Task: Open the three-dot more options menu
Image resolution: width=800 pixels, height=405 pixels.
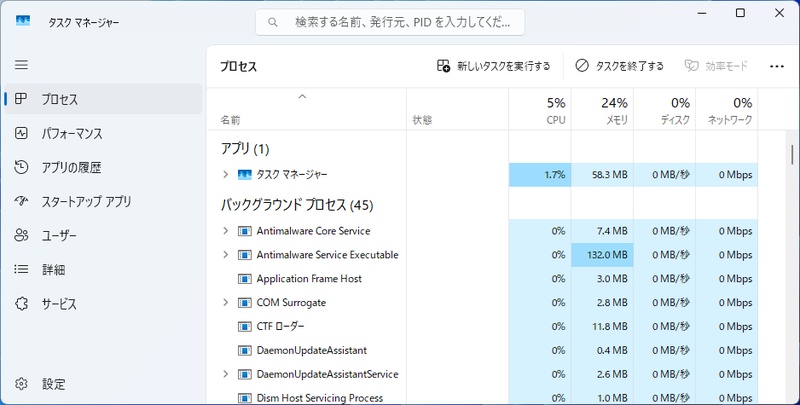Action: pyautogui.click(x=777, y=66)
